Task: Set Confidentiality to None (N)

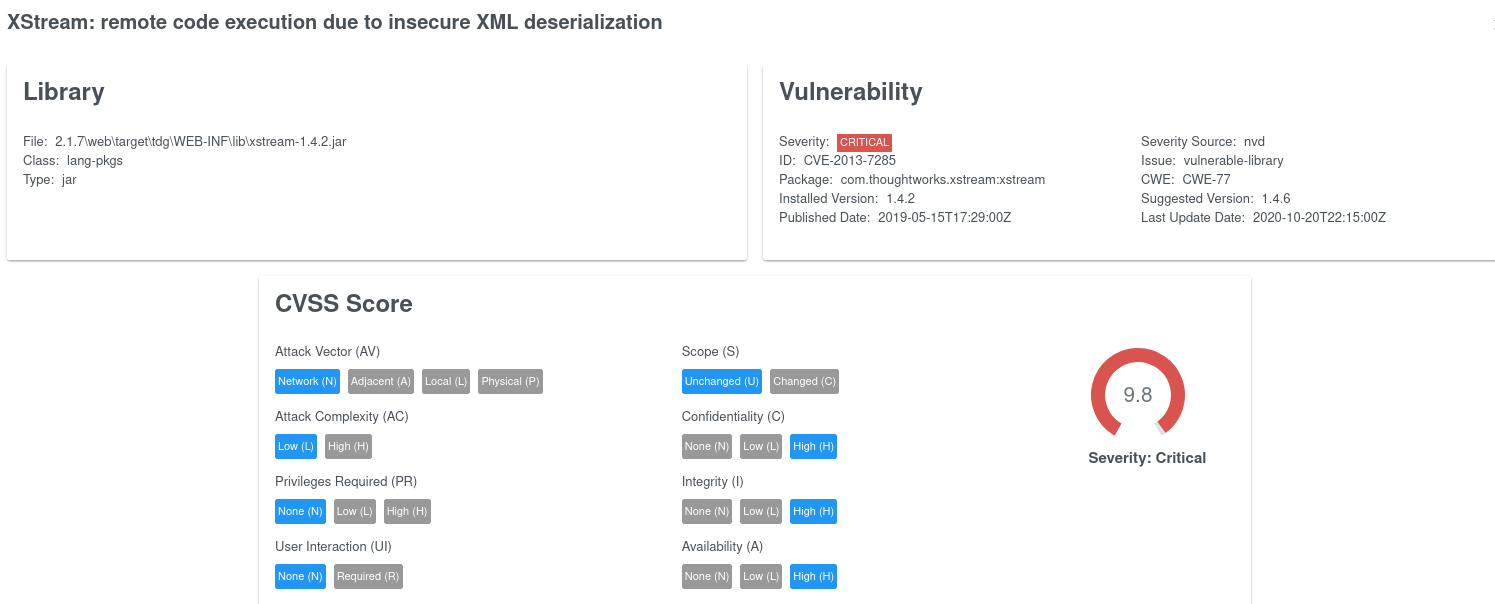Action: coord(707,446)
